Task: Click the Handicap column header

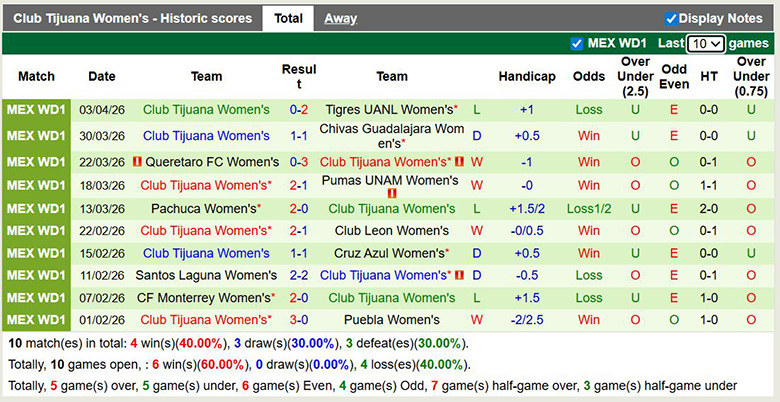Action: [x=527, y=76]
